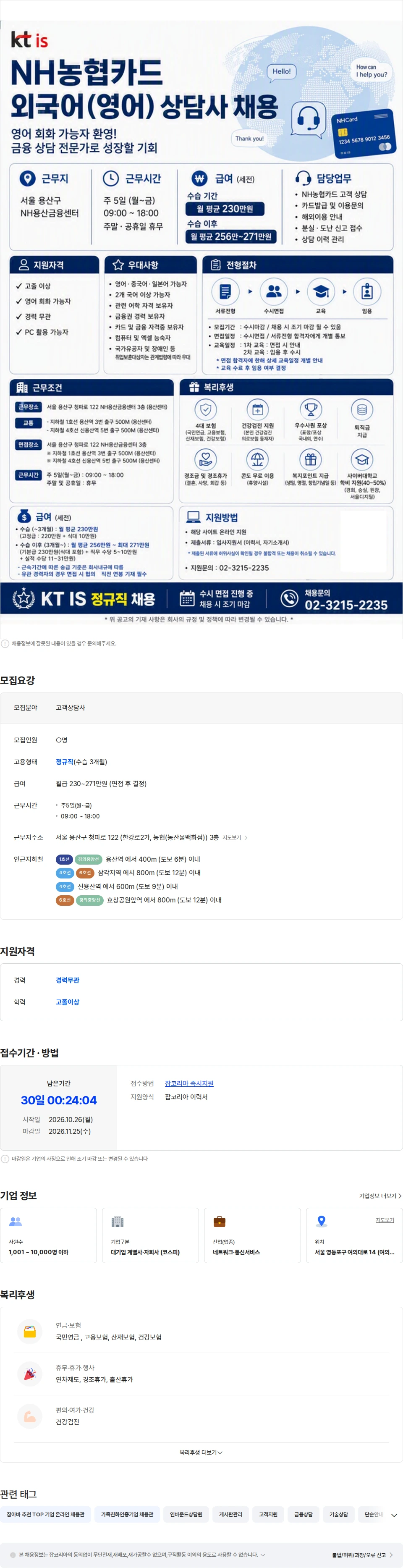Apply via 잡코리아 즉시지원 link
Screen dimensions: 403x1568
(189, 1083)
